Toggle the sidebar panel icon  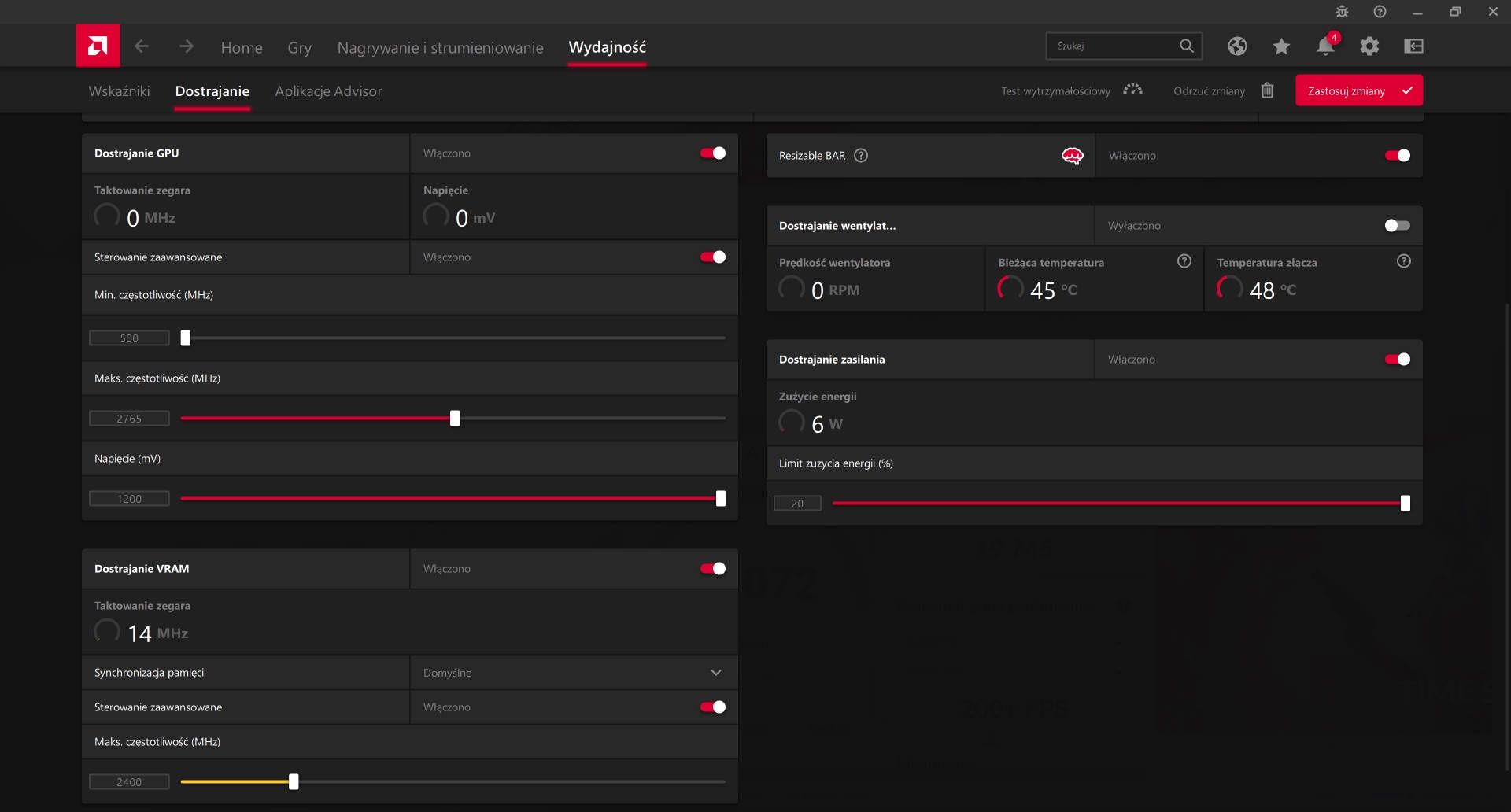1413,46
